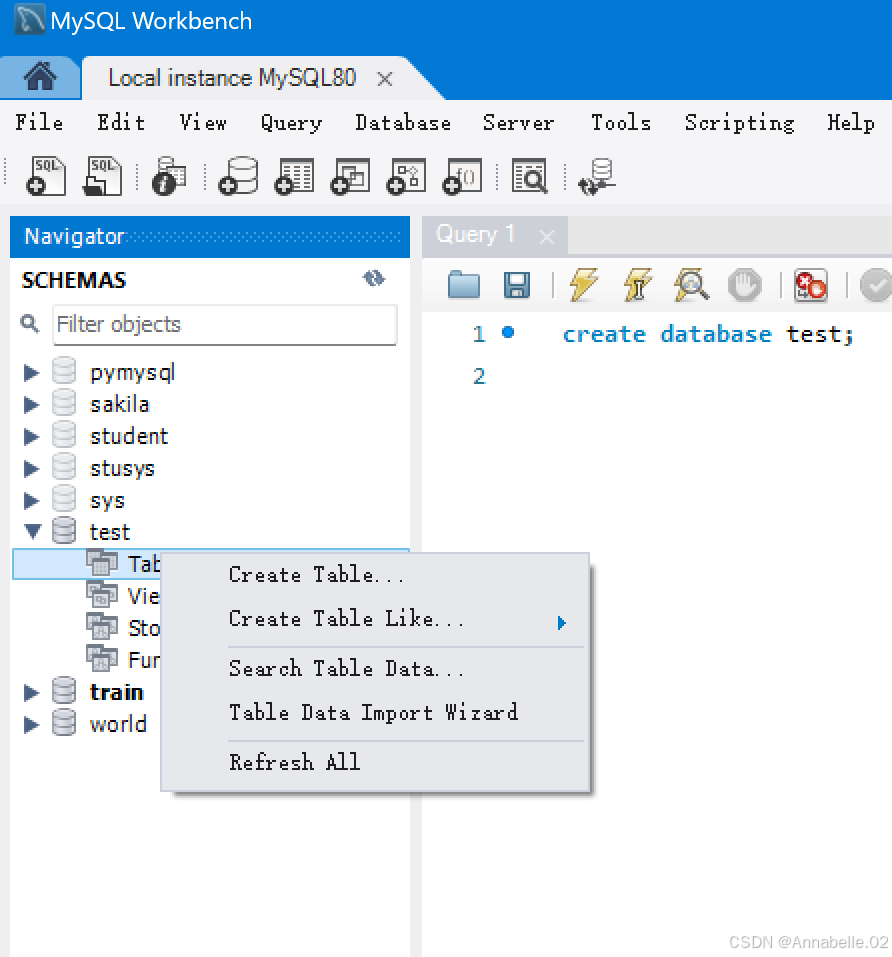The width and height of the screenshot is (892, 957).
Task: Click the Filter objects search field
Action: 225,325
